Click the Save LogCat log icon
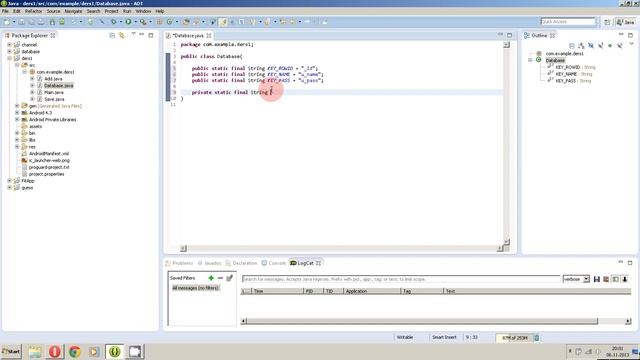Screen dimensions: 640x360 (x=597, y=279)
